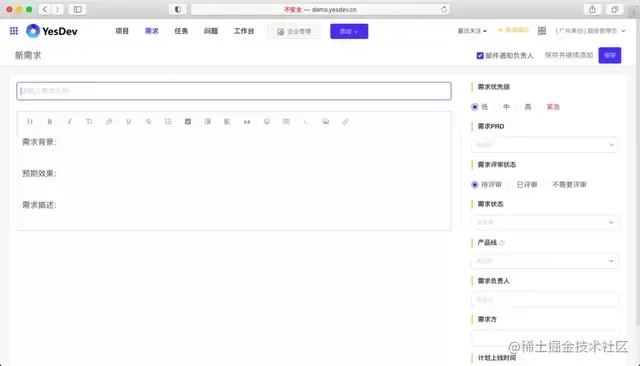Insert a bullet list in editor
The width and height of the screenshot is (640, 366).
click(168, 122)
